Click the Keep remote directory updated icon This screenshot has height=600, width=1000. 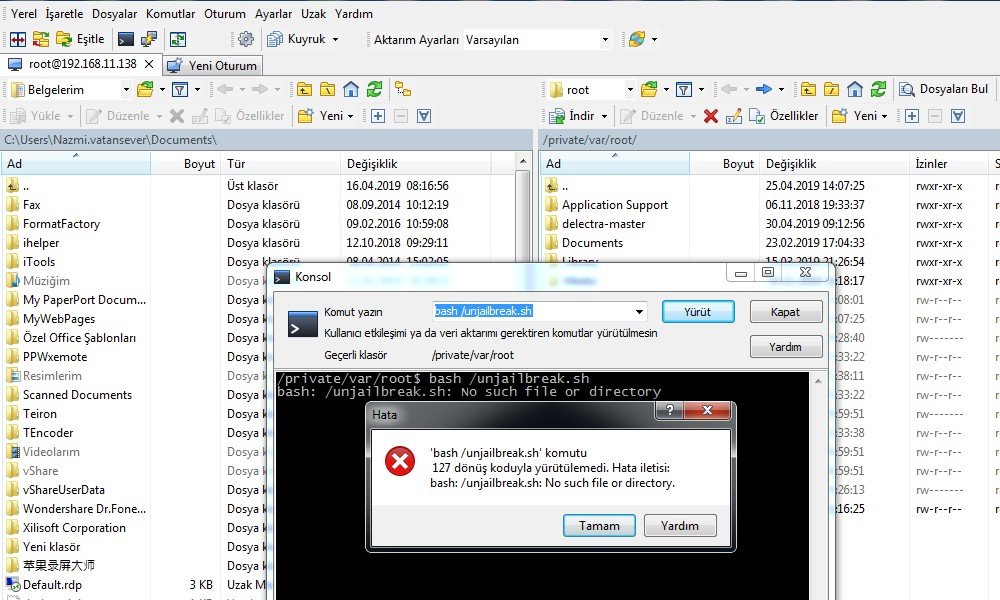(178, 40)
